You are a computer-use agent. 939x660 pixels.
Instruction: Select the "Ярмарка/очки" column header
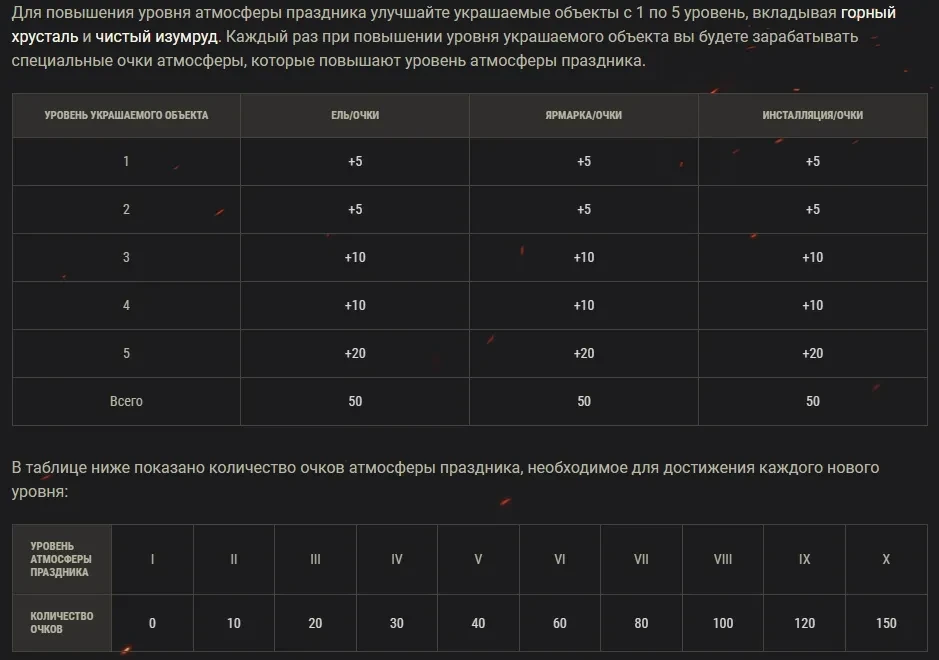pos(584,115)
